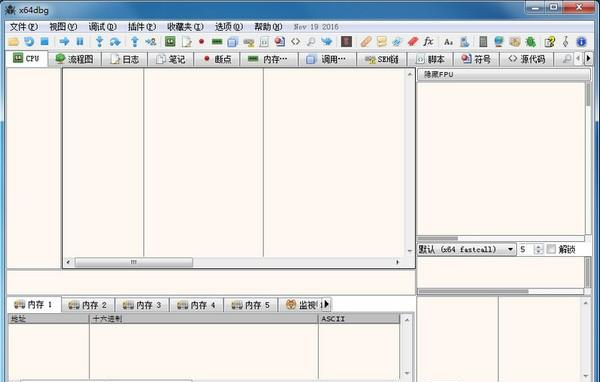Click the blue info about icon
The image size is (600, 382).
click(581, 41)
